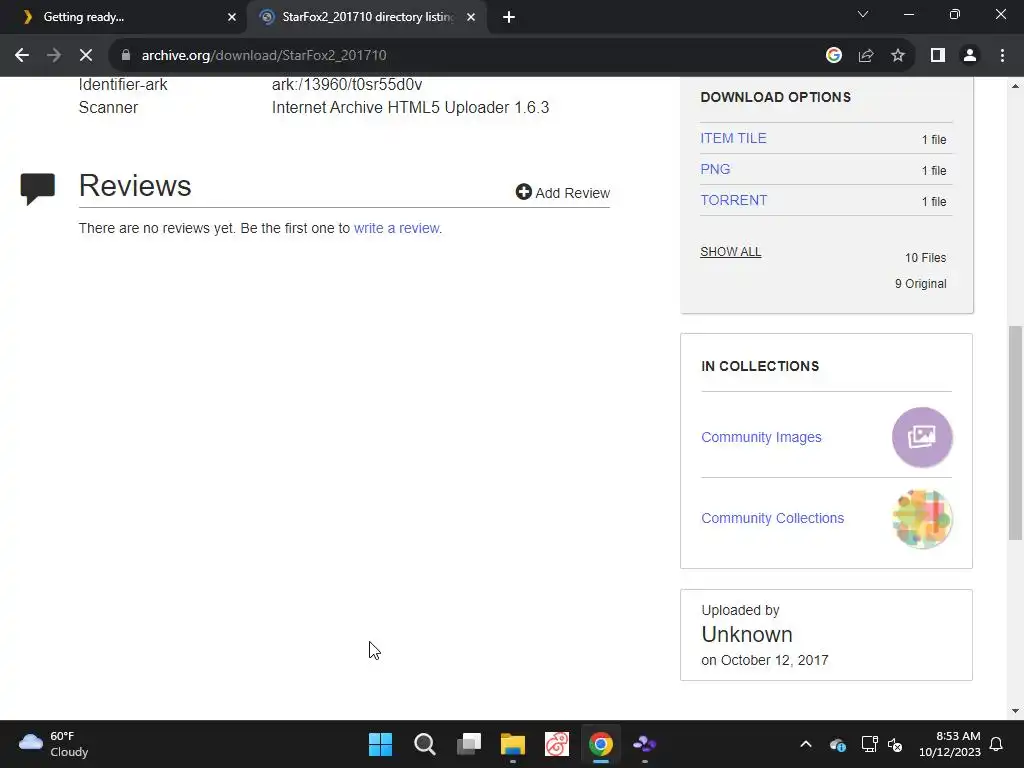The height and width of the screenshot is (768, 1024).
Task: Download the TORRENT file
Action: [733, 200]
